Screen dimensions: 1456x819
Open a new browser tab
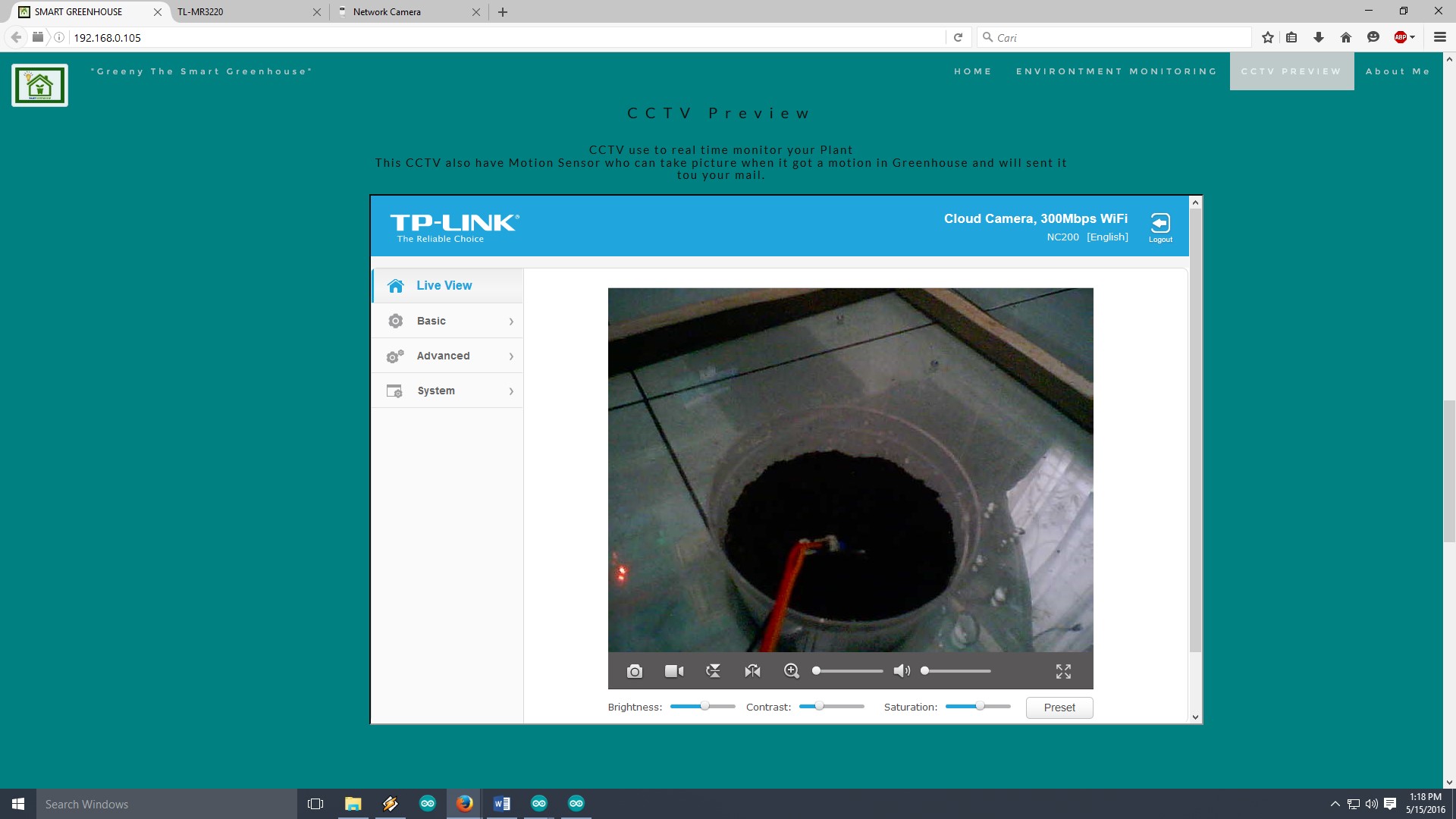coord(503,12)
